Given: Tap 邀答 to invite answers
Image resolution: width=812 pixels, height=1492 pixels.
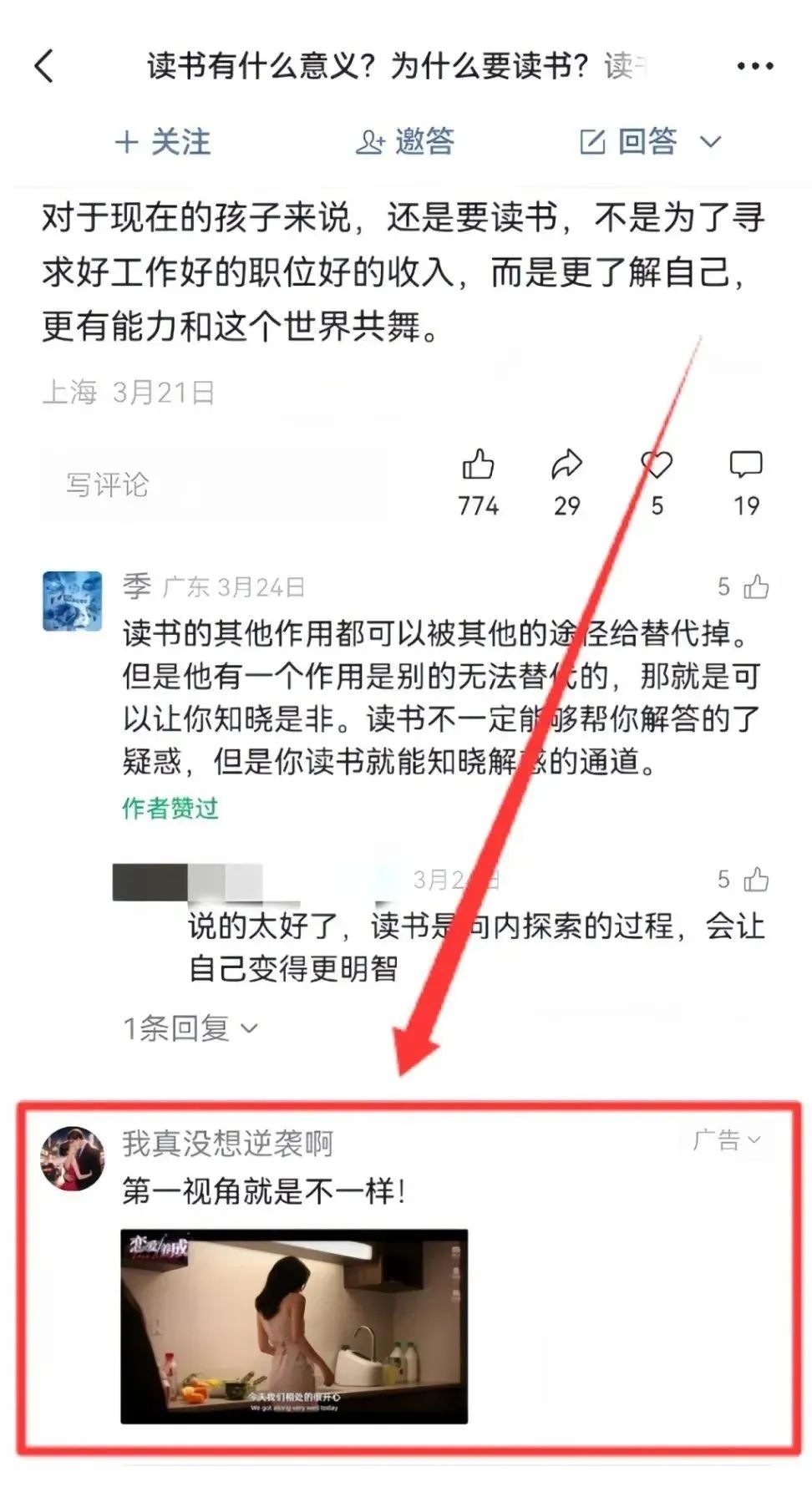Looking at the screenshot, I should [x=405, y=141].
